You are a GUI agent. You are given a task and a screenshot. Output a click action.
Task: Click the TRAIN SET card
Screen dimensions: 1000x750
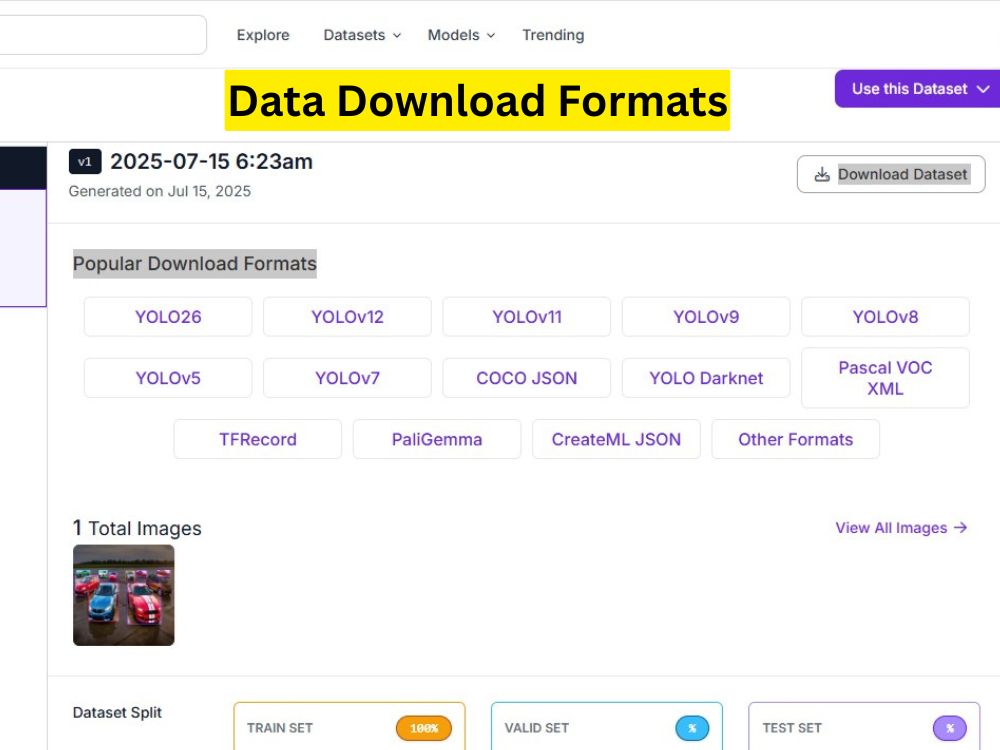point(349,726)
